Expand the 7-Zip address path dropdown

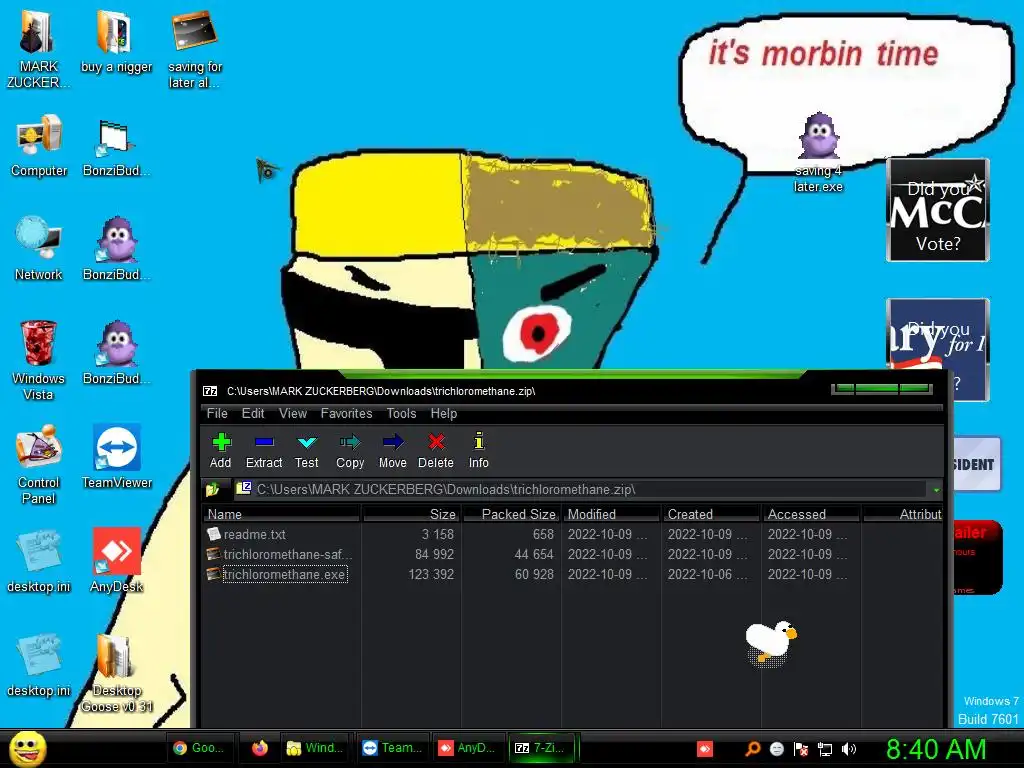coord(936,490)
